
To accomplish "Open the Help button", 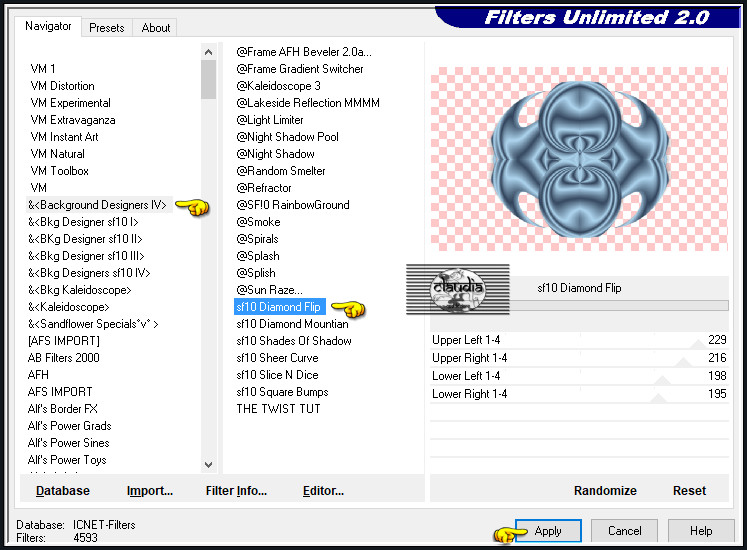I will 701,530.
